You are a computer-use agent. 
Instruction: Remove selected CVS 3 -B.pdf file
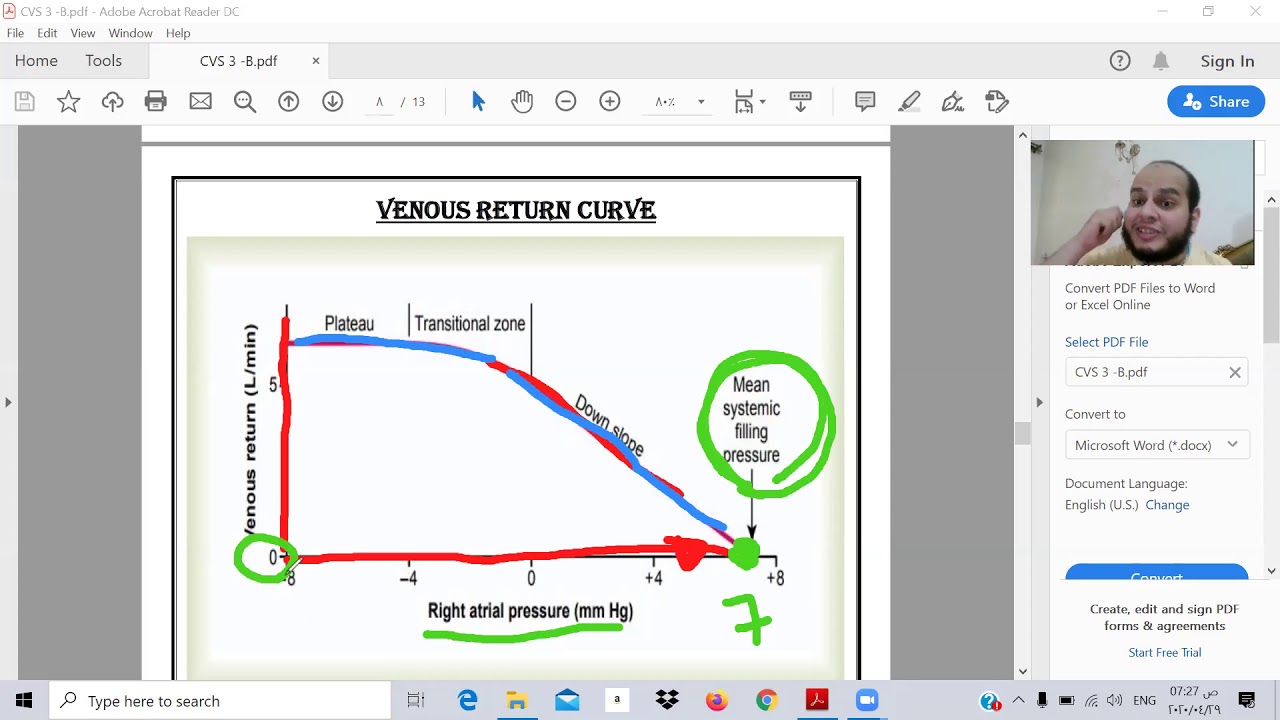[x=1235, y=372]
